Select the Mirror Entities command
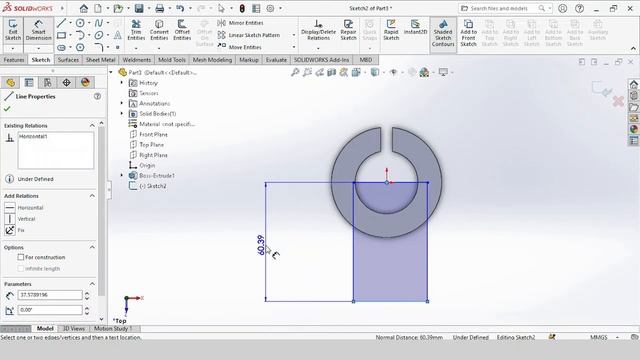The height and width of the screenshot is (360, 640). tap(240, 23)
